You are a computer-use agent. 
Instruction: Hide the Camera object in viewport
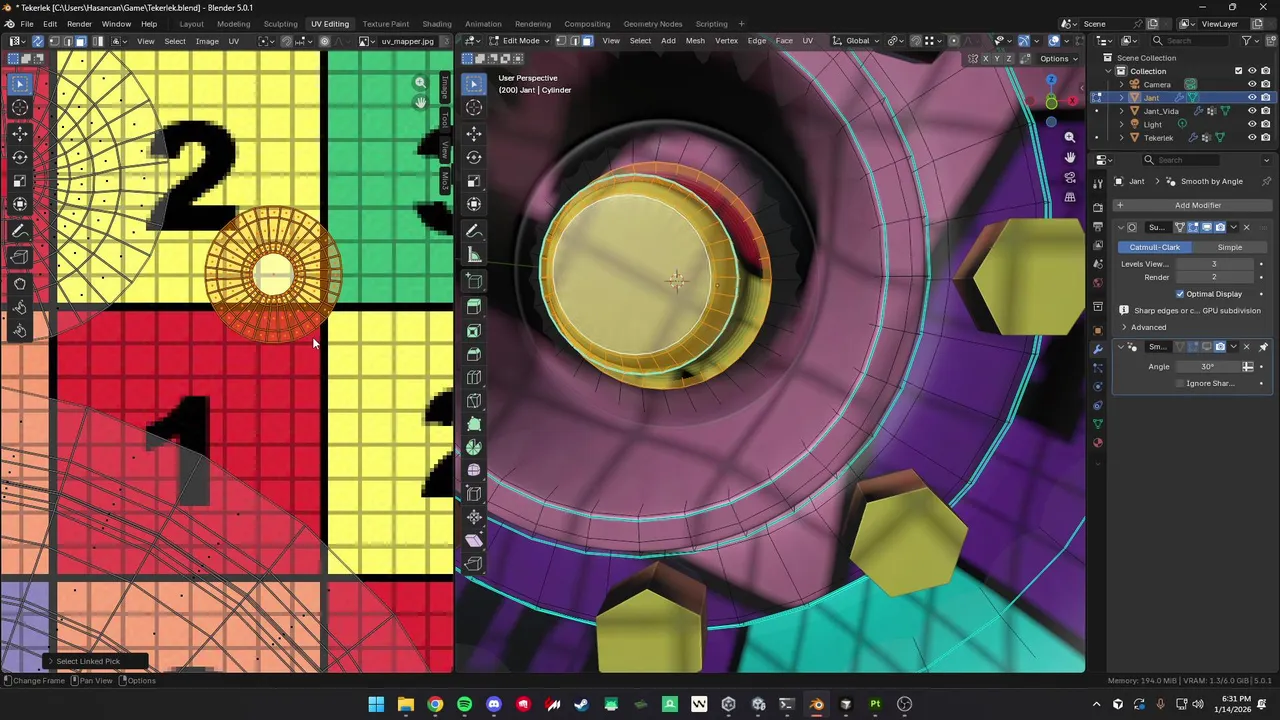pos(1252,84)
